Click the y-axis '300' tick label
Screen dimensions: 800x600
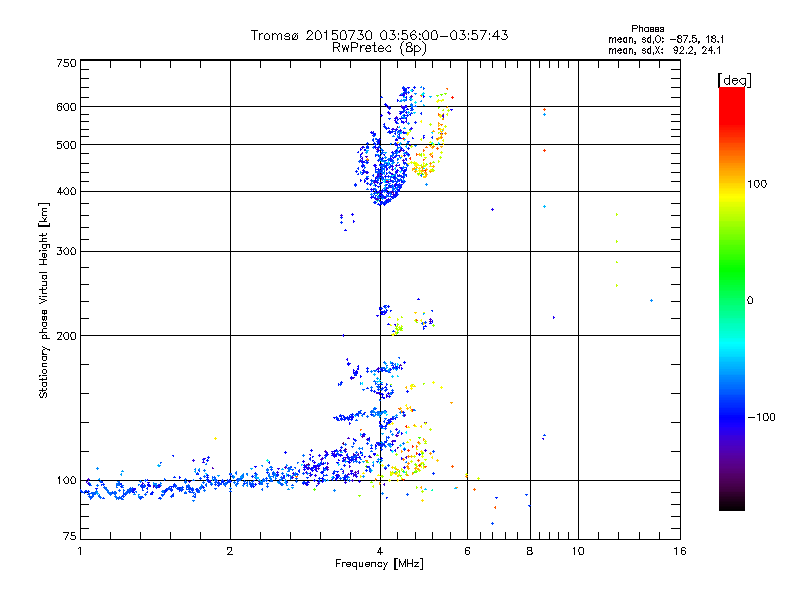pyautogui.click(x=66, y=252)
